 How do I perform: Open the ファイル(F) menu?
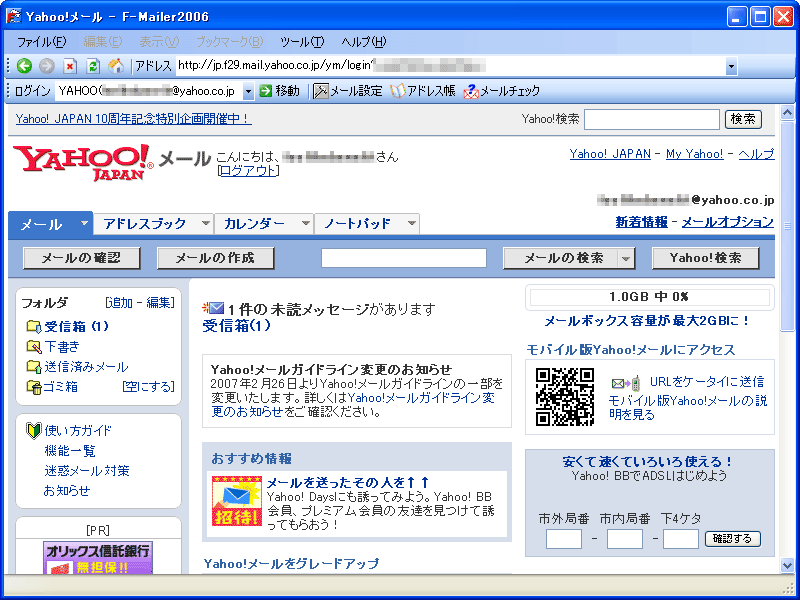click(42, 42)
